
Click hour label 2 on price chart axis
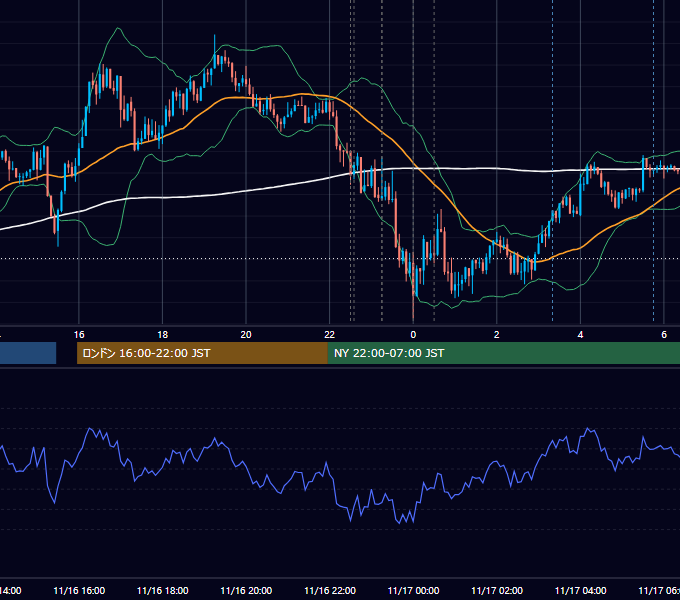tap(497, 335)
